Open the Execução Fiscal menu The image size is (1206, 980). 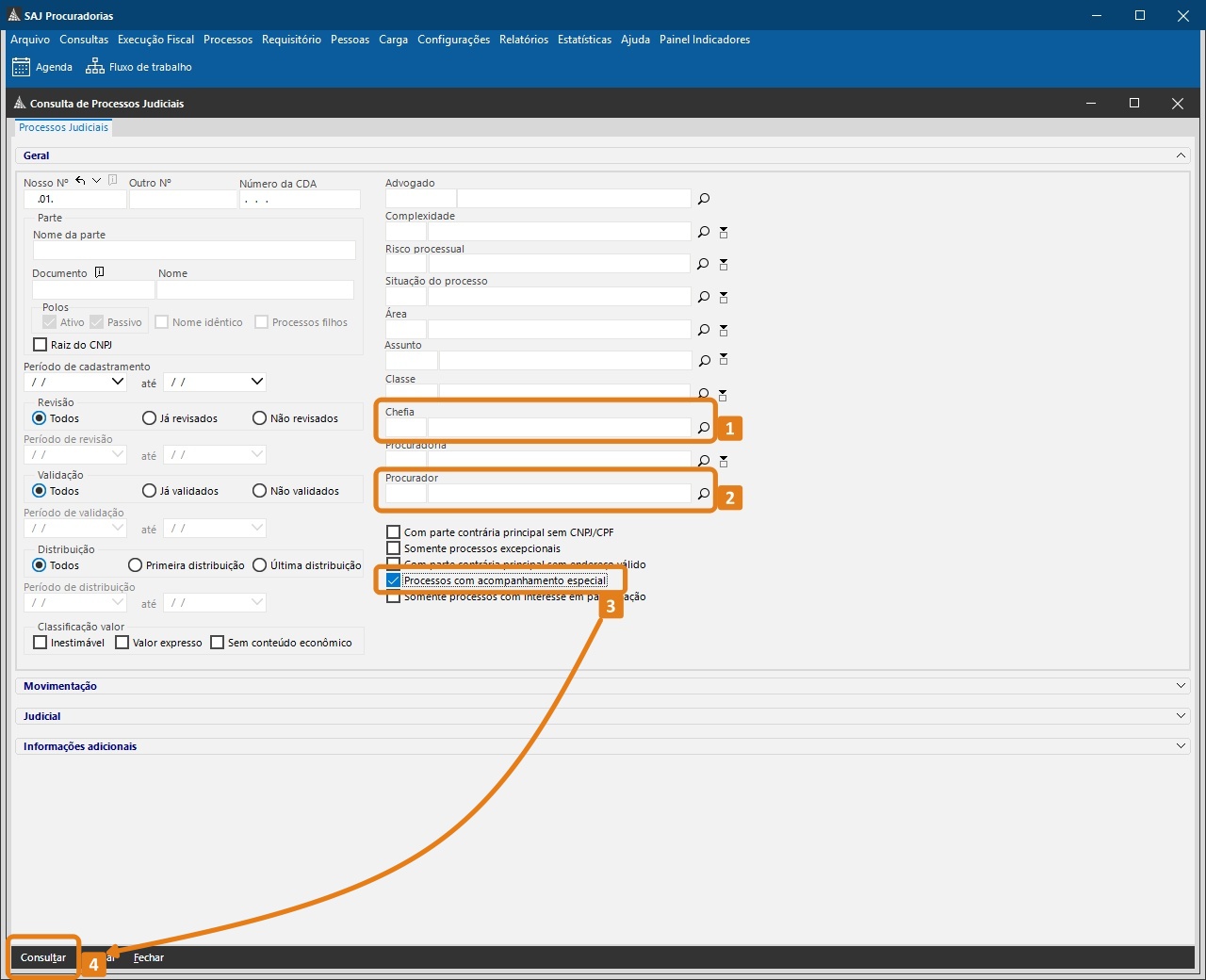(x=155, y=40)
